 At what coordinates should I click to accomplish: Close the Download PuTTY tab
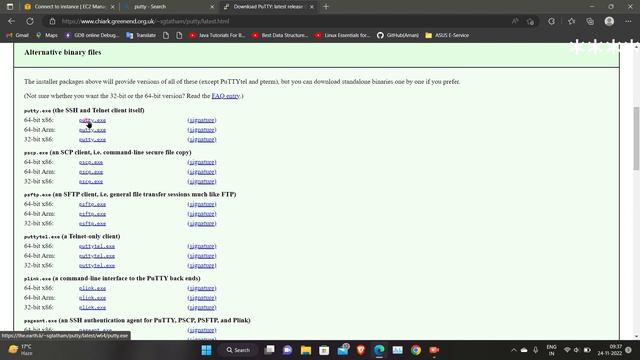click(312, 7)
